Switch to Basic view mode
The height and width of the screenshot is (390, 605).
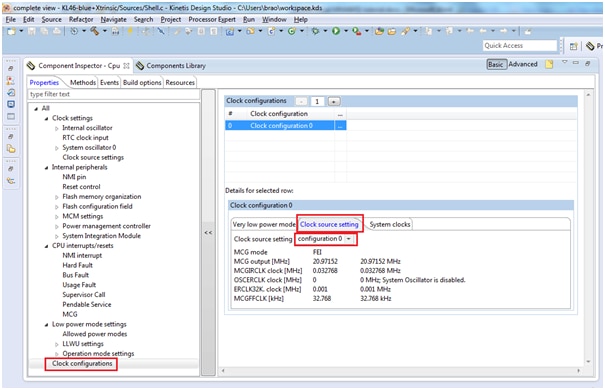coord(496,64)
